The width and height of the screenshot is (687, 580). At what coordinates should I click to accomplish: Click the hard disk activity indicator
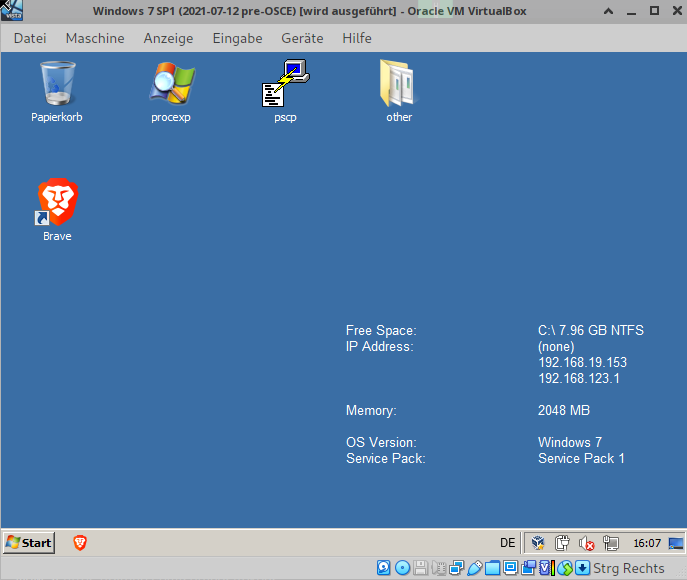[383, 568]
